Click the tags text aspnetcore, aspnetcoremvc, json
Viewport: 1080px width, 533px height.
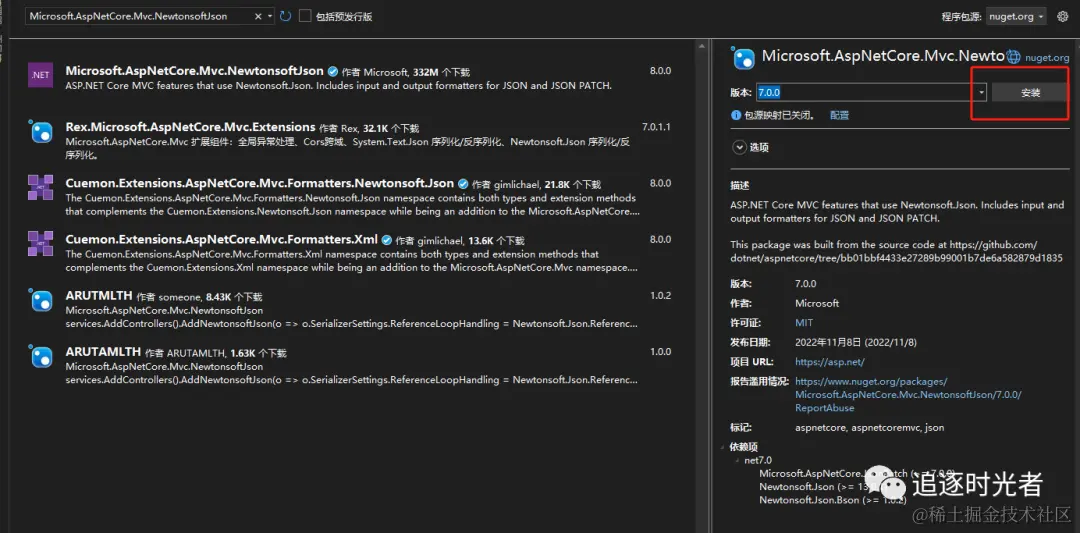point(869,428)
